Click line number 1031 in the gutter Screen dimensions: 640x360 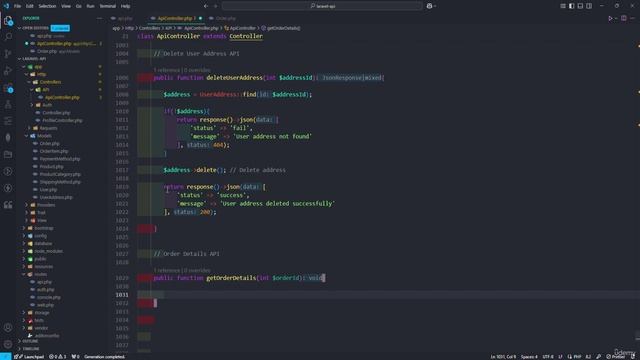(x=122, y=295)
